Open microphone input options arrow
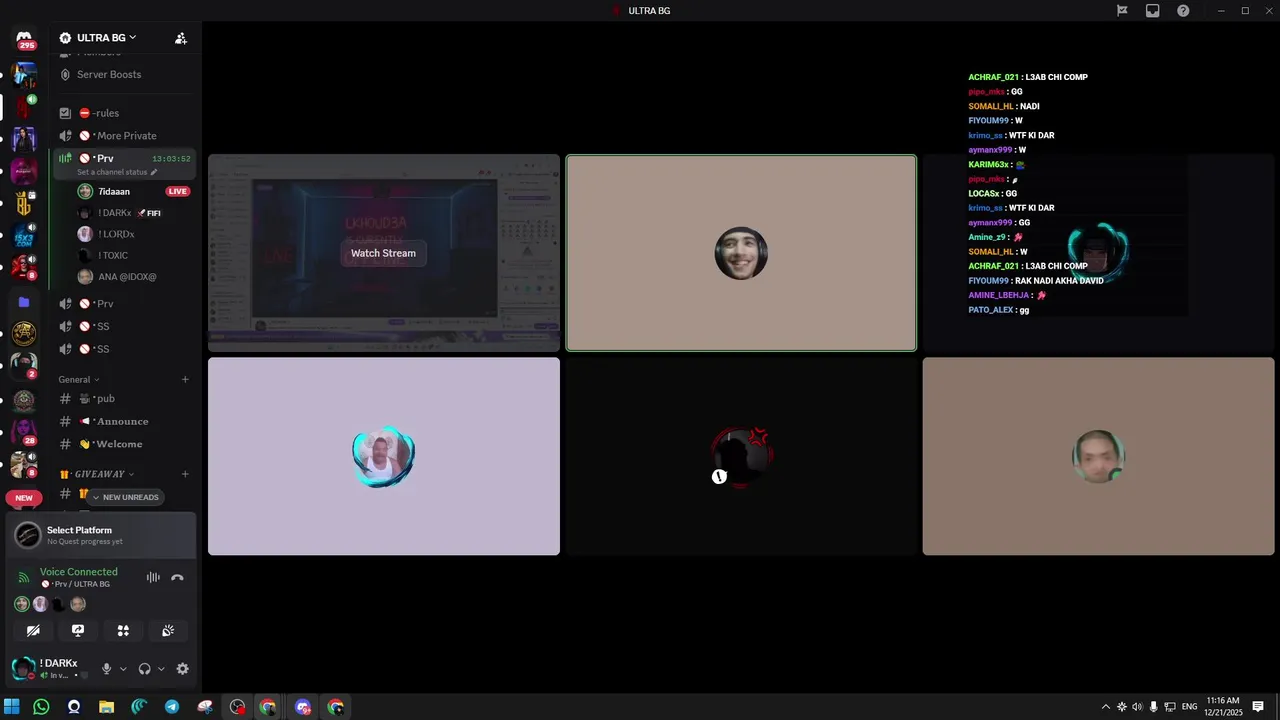 pyautogui.click(x=123, y=669)
